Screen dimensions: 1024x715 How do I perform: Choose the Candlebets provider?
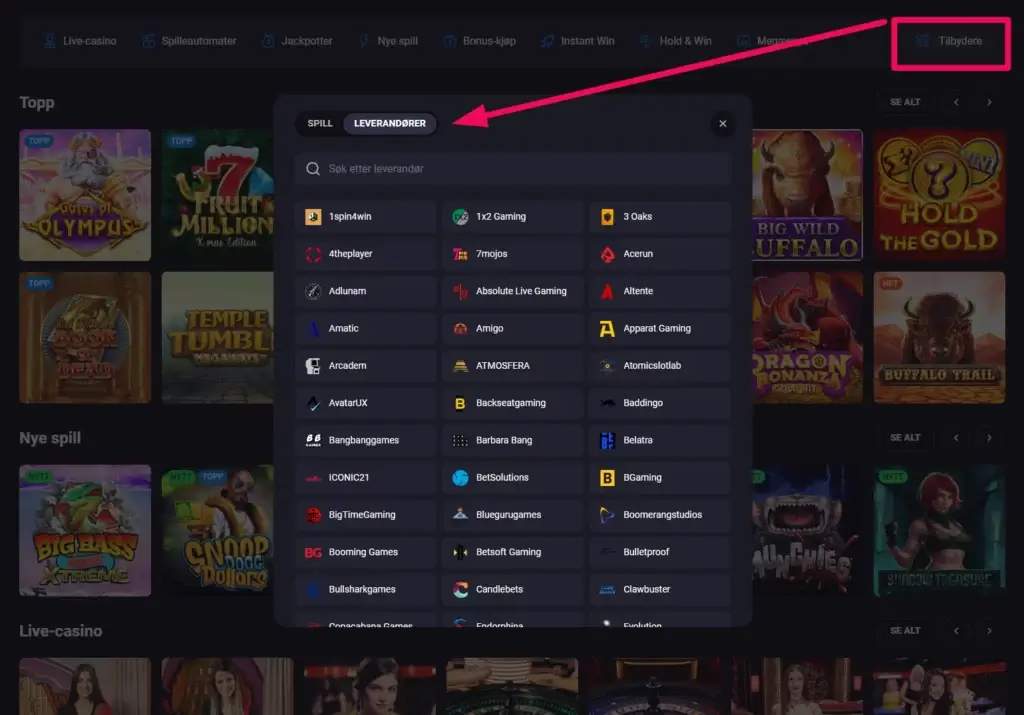pyautogui.click(x=513, y=589)
